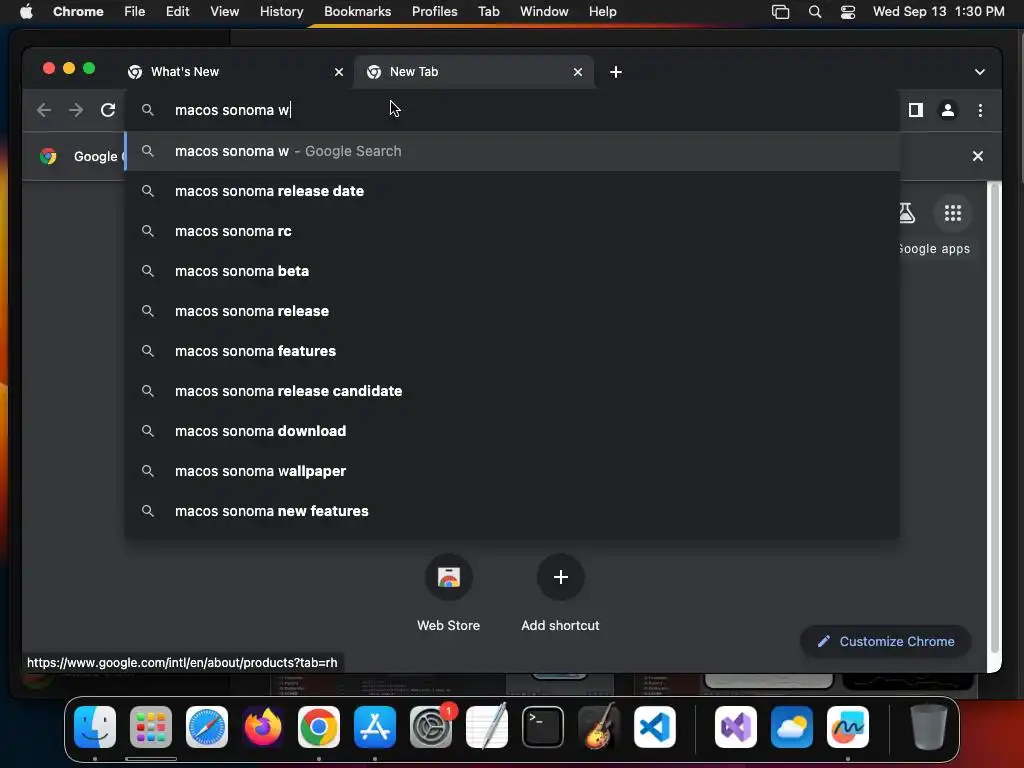The image size is (1024, 768).
Task: Open the Chrome app menu
Action: click(x=78, y=12)
